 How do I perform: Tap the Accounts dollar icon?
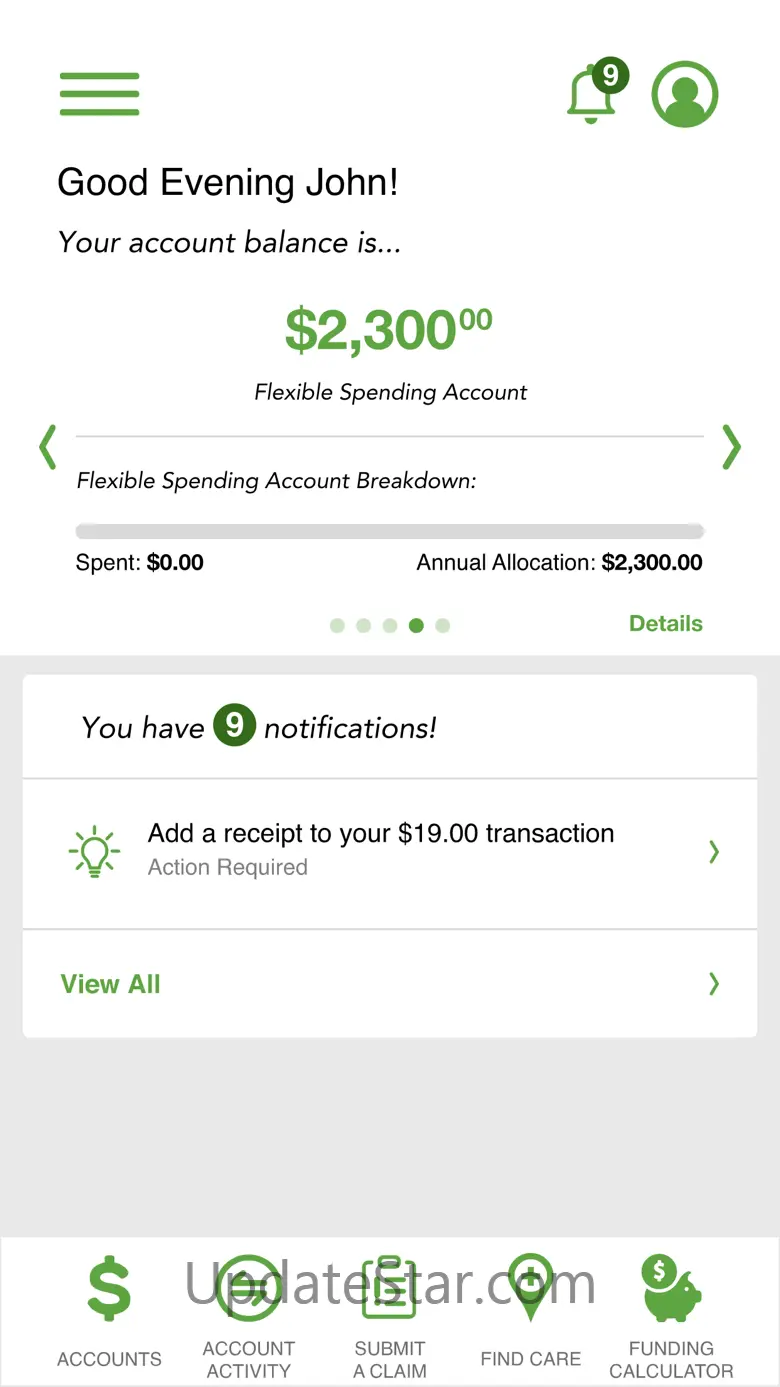109,1290
